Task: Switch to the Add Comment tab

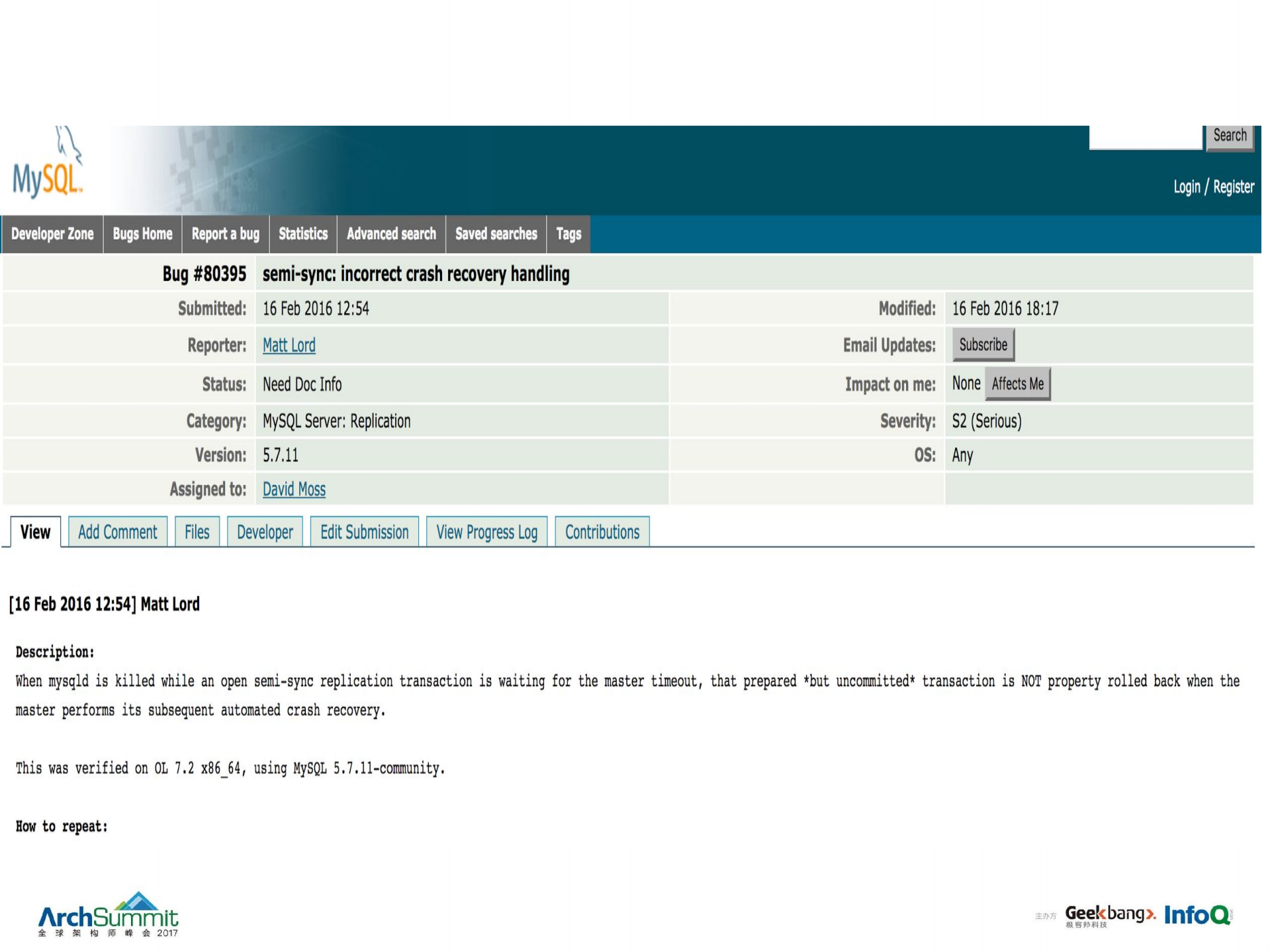Action: point(117,532)
